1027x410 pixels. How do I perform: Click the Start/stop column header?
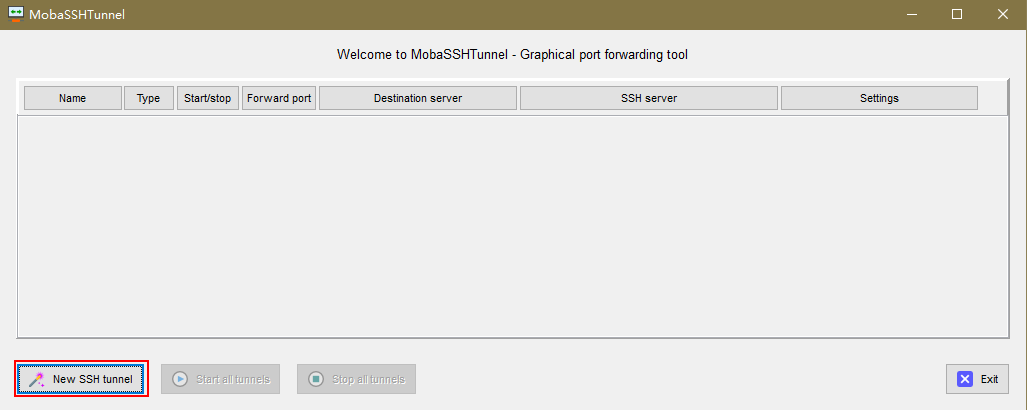coord(208,98)
